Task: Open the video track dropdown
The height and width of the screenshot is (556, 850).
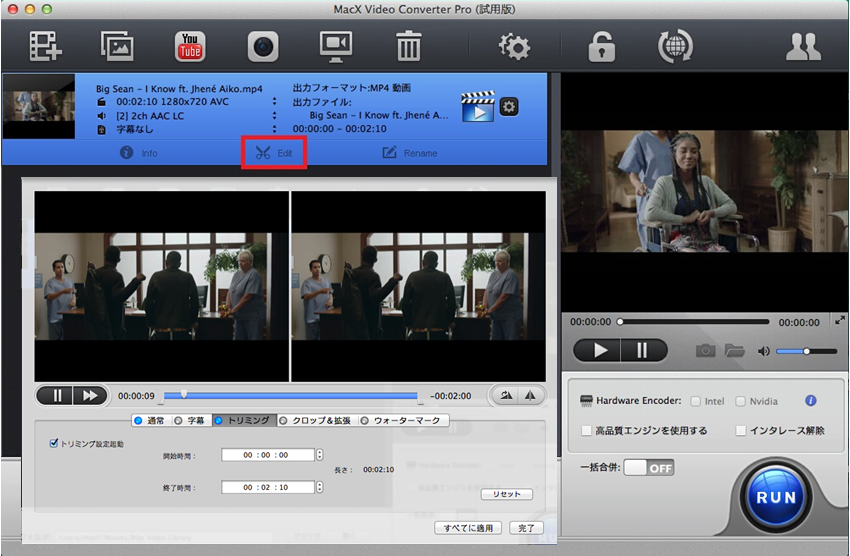Action: [x=274, y=101]
